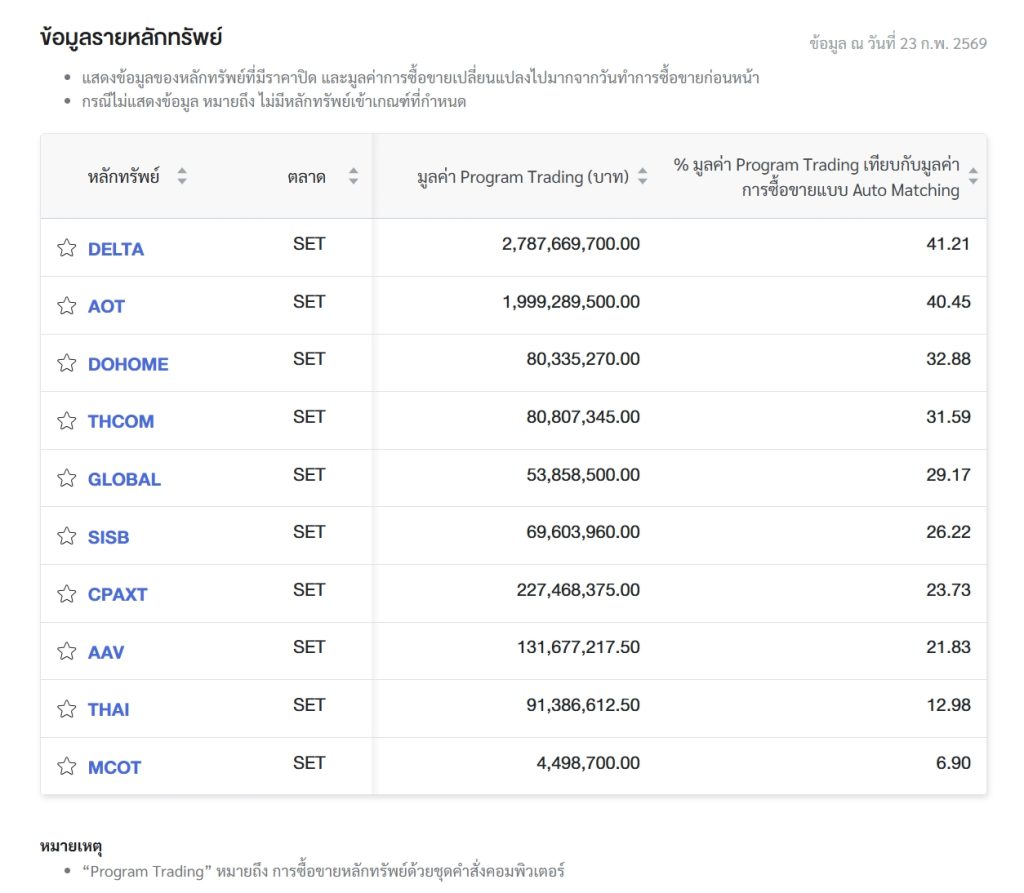Mark SISB with the star icon
This screenshot has height=893, width=1024.
66,537
